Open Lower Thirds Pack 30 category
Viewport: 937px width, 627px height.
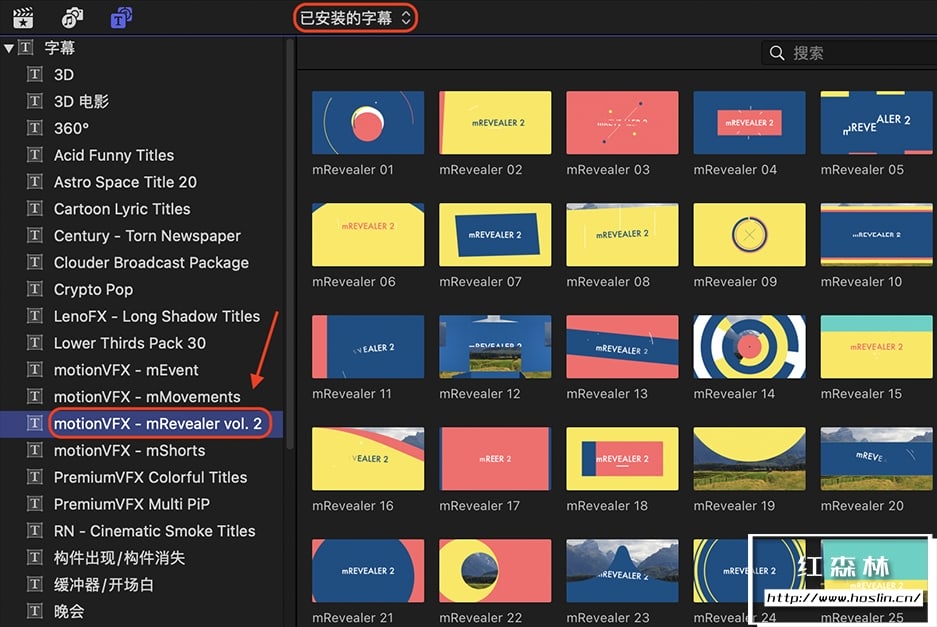pos(130,343)
